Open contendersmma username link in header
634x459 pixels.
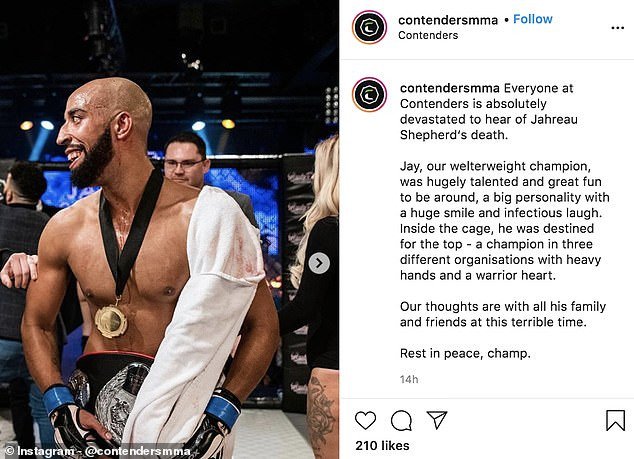(x=448, y=20)
